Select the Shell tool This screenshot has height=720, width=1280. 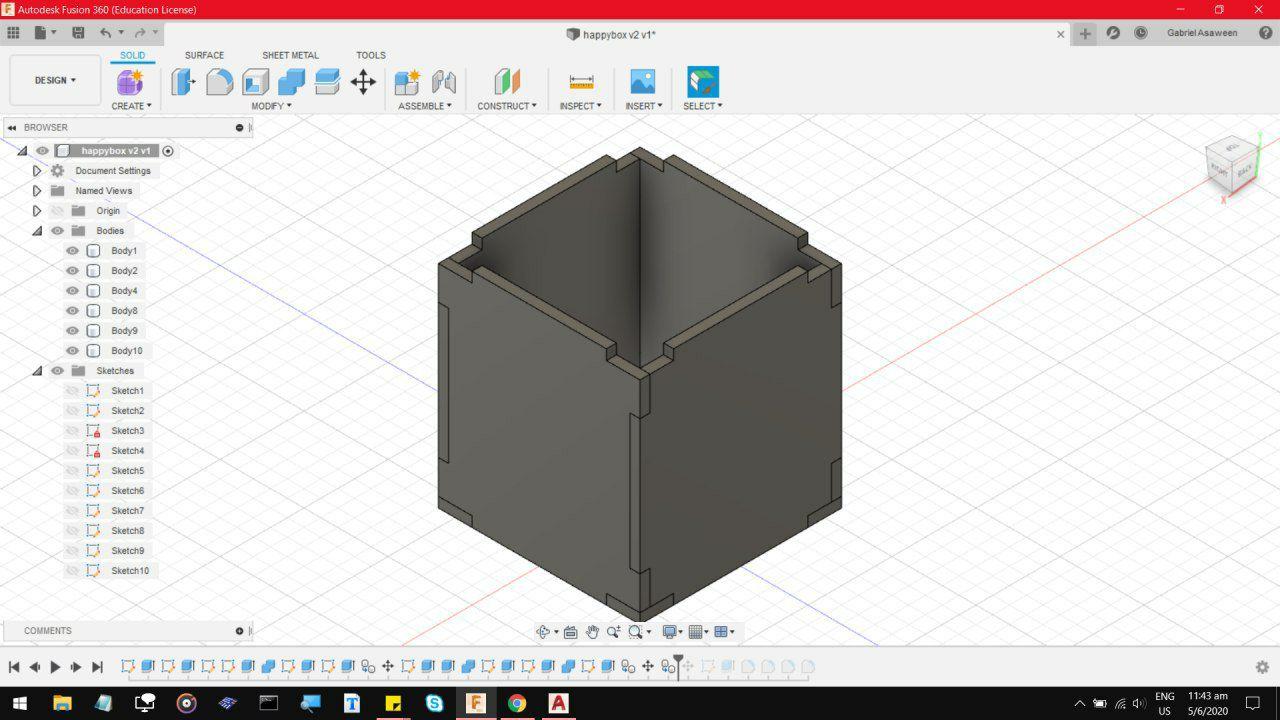coord(255,82)
